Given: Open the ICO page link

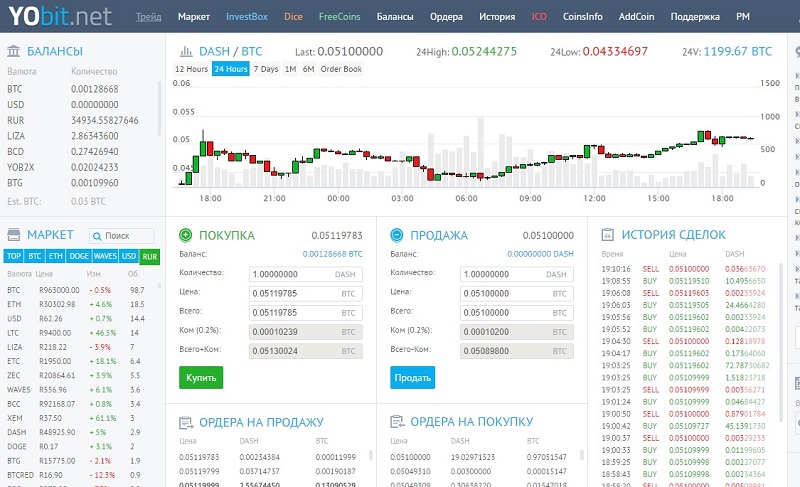Looking at the screenshot, I should coord(539,16).
